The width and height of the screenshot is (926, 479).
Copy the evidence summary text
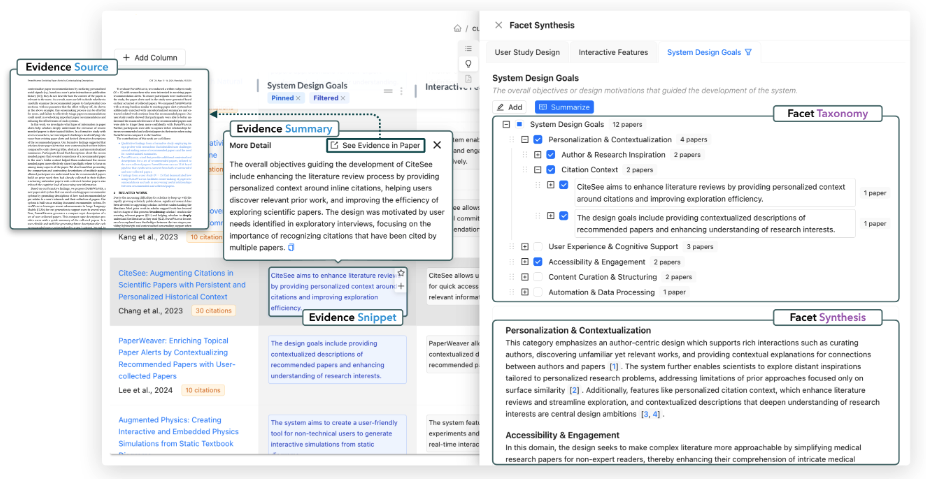290,248
